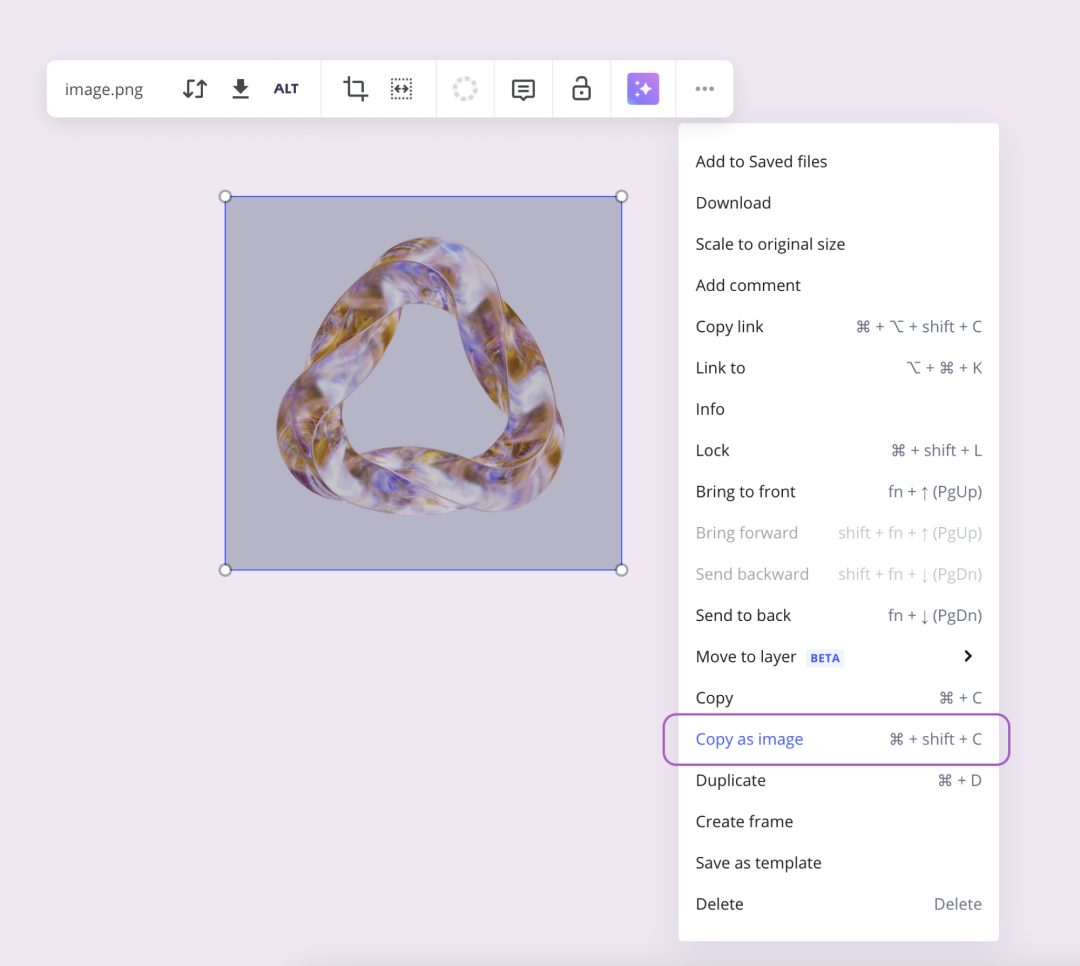Click the greyed Bring forward entry

click(838, 533)
